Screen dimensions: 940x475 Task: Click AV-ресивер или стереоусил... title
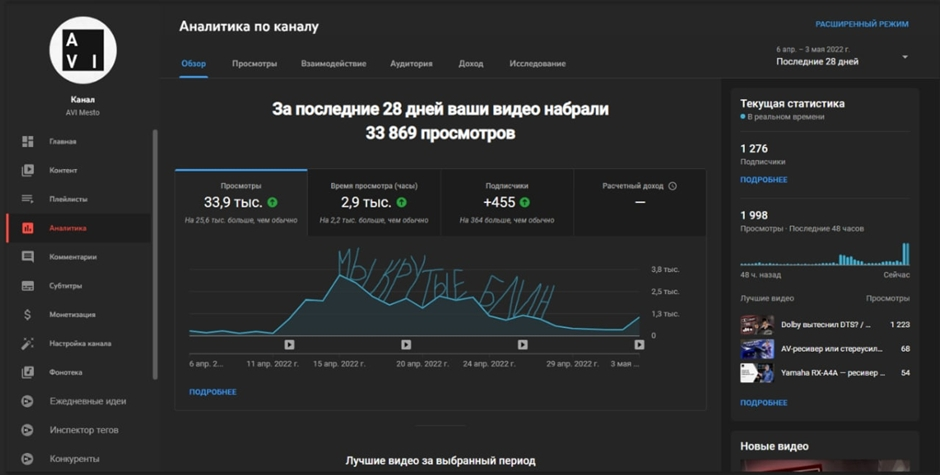(x=831, y=348)
